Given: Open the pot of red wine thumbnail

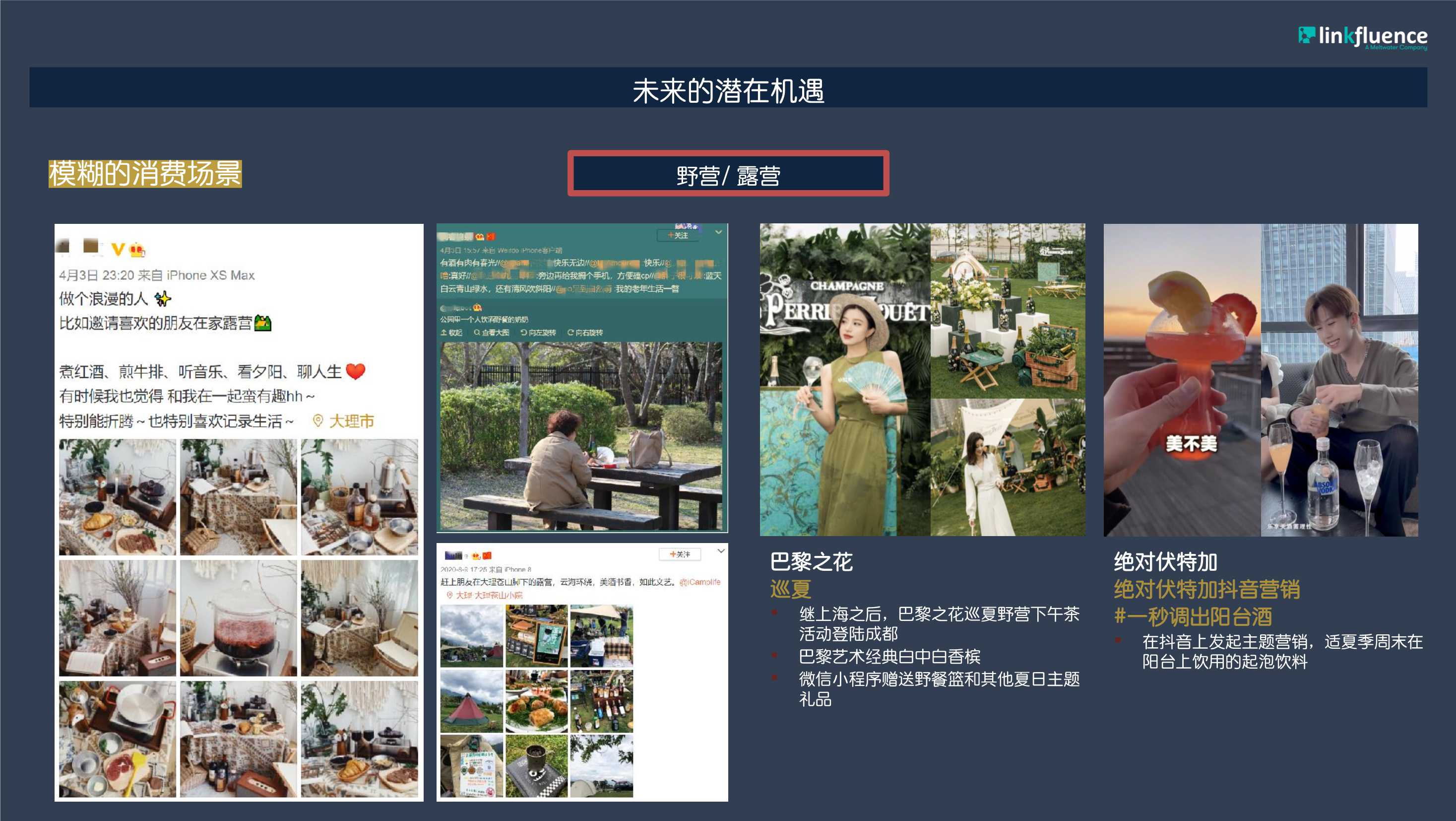Looking at the screenshot, I should 239,618.
